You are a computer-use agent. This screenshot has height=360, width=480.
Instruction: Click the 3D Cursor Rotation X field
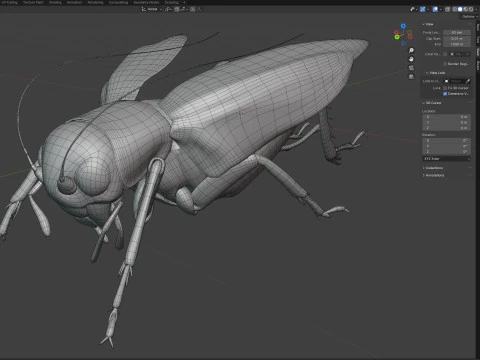447,141
